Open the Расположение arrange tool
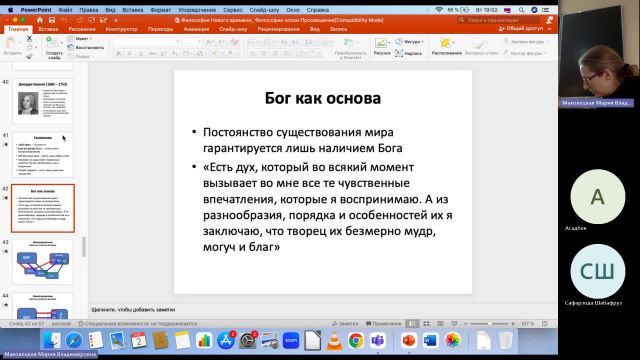 445,43
